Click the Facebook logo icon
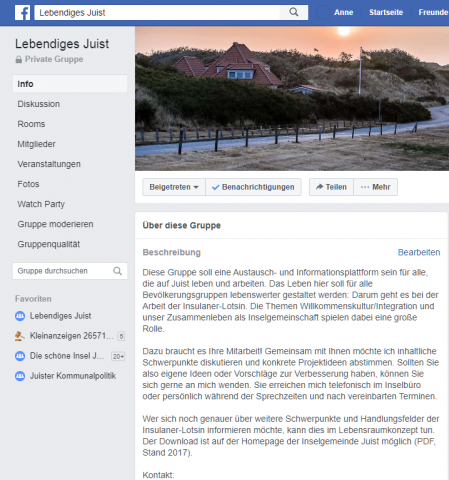This screenshot has height=480, width=449. pos(22,13)
